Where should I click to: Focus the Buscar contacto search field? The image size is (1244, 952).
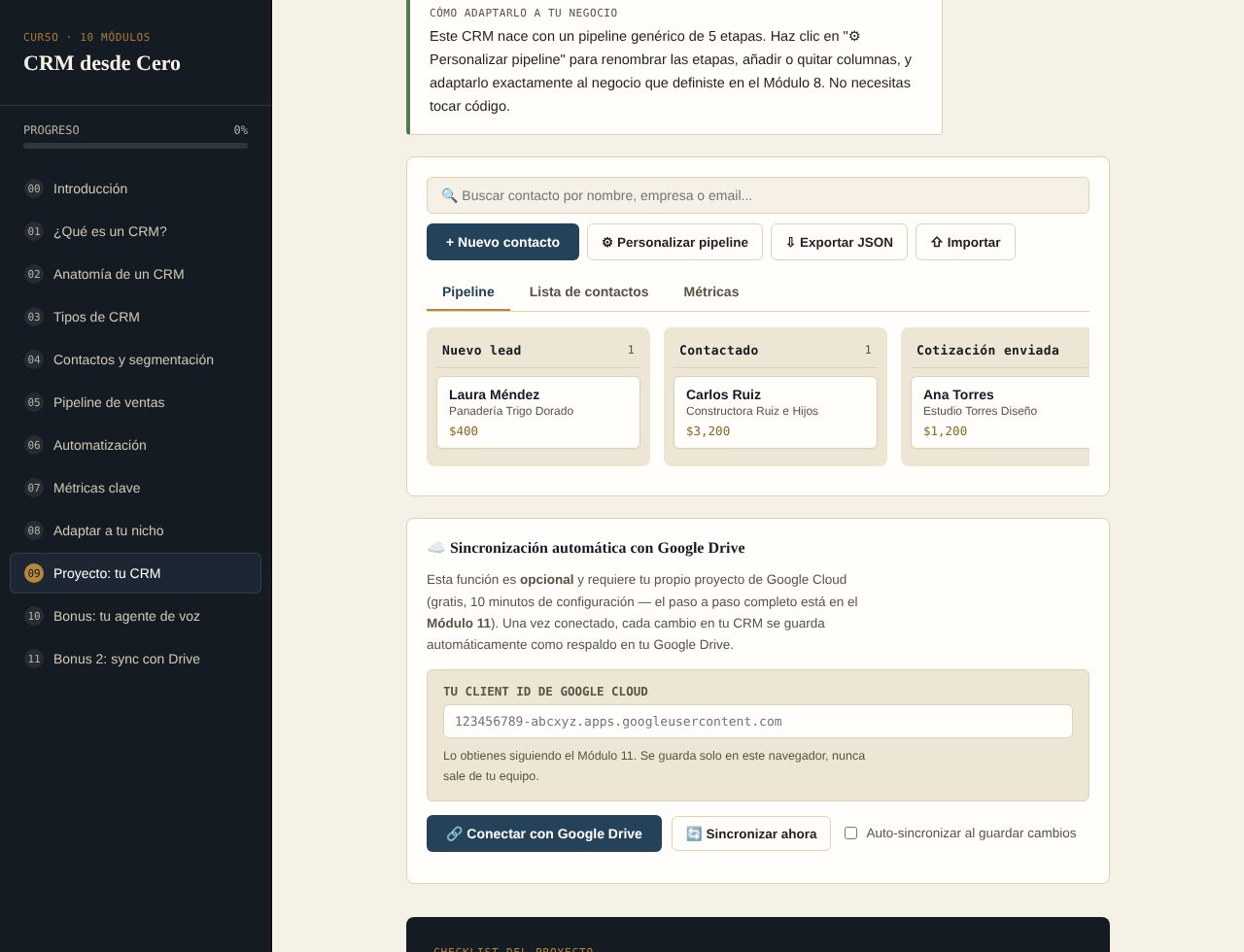click(x=758, y=195)
